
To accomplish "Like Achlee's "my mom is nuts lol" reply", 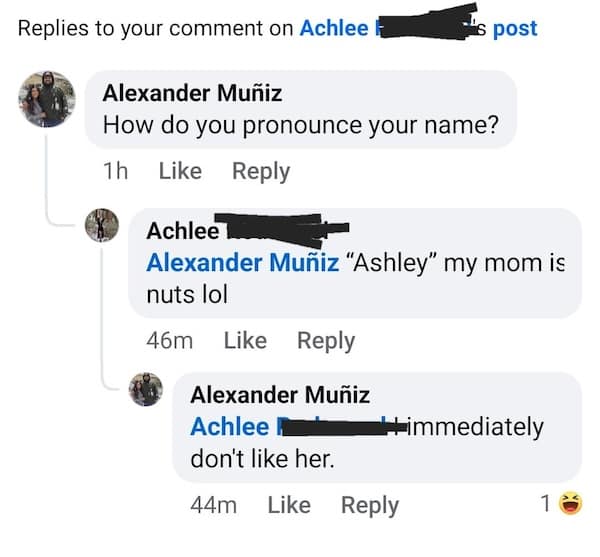I will tap(245, 340).
